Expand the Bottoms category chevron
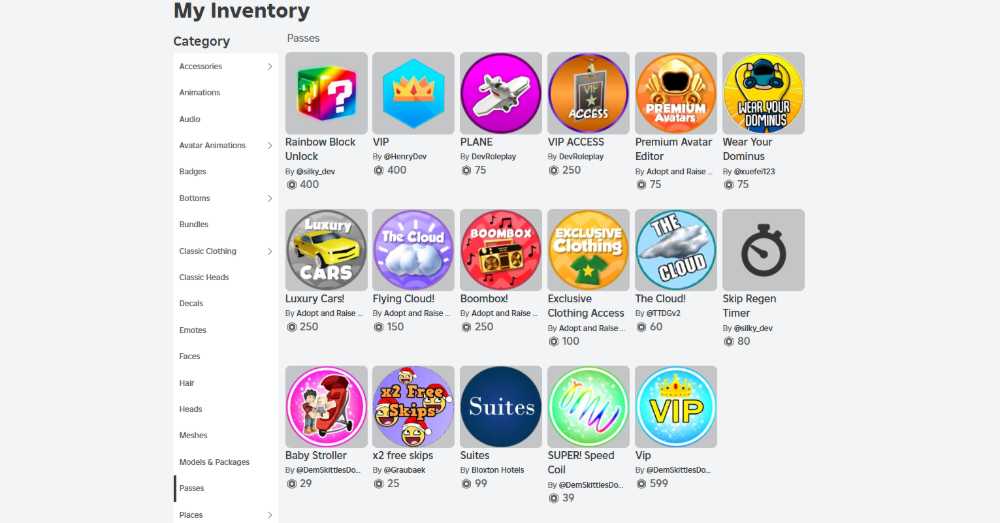This screenshot has height=523, width=1000. pos(270,198)
